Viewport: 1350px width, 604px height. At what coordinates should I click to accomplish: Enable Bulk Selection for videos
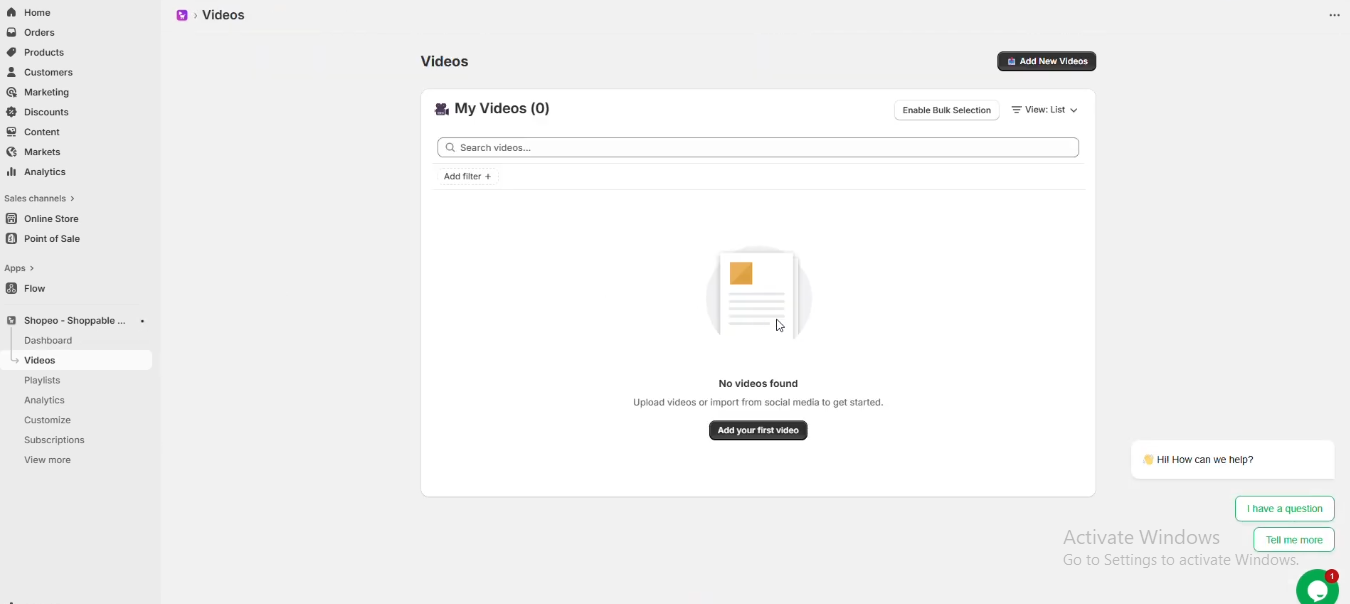(946, 110)
